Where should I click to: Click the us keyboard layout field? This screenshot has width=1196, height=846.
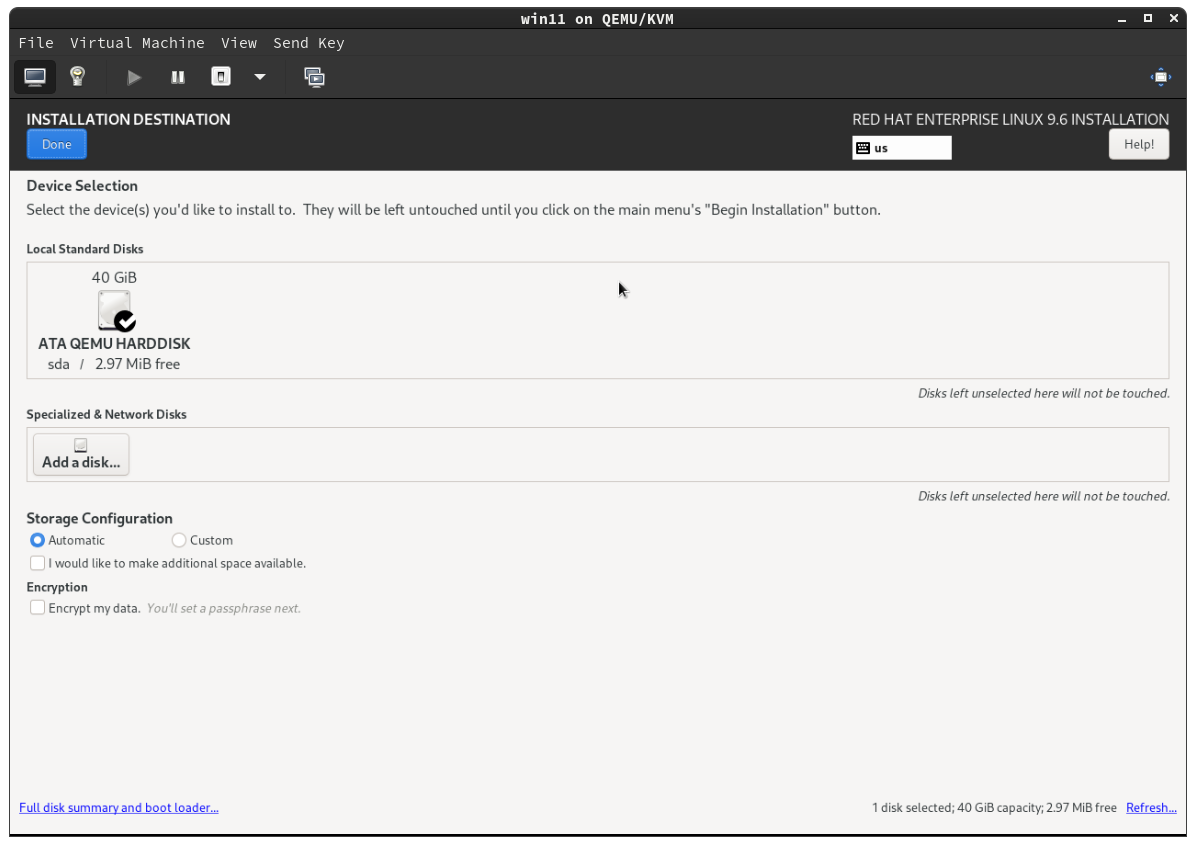coord(902,148)
